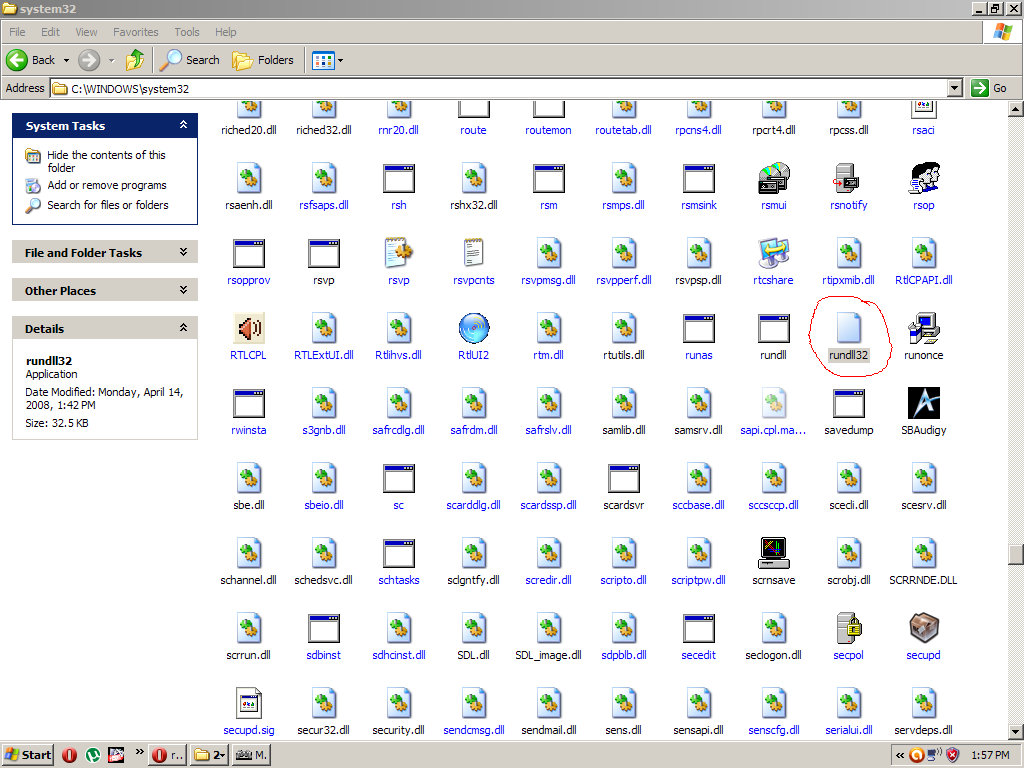The height and width of the screenshot is (768, 1024).
Task: Select the secupd package icon
Action: pyautogui.click(x=923, y=628)
